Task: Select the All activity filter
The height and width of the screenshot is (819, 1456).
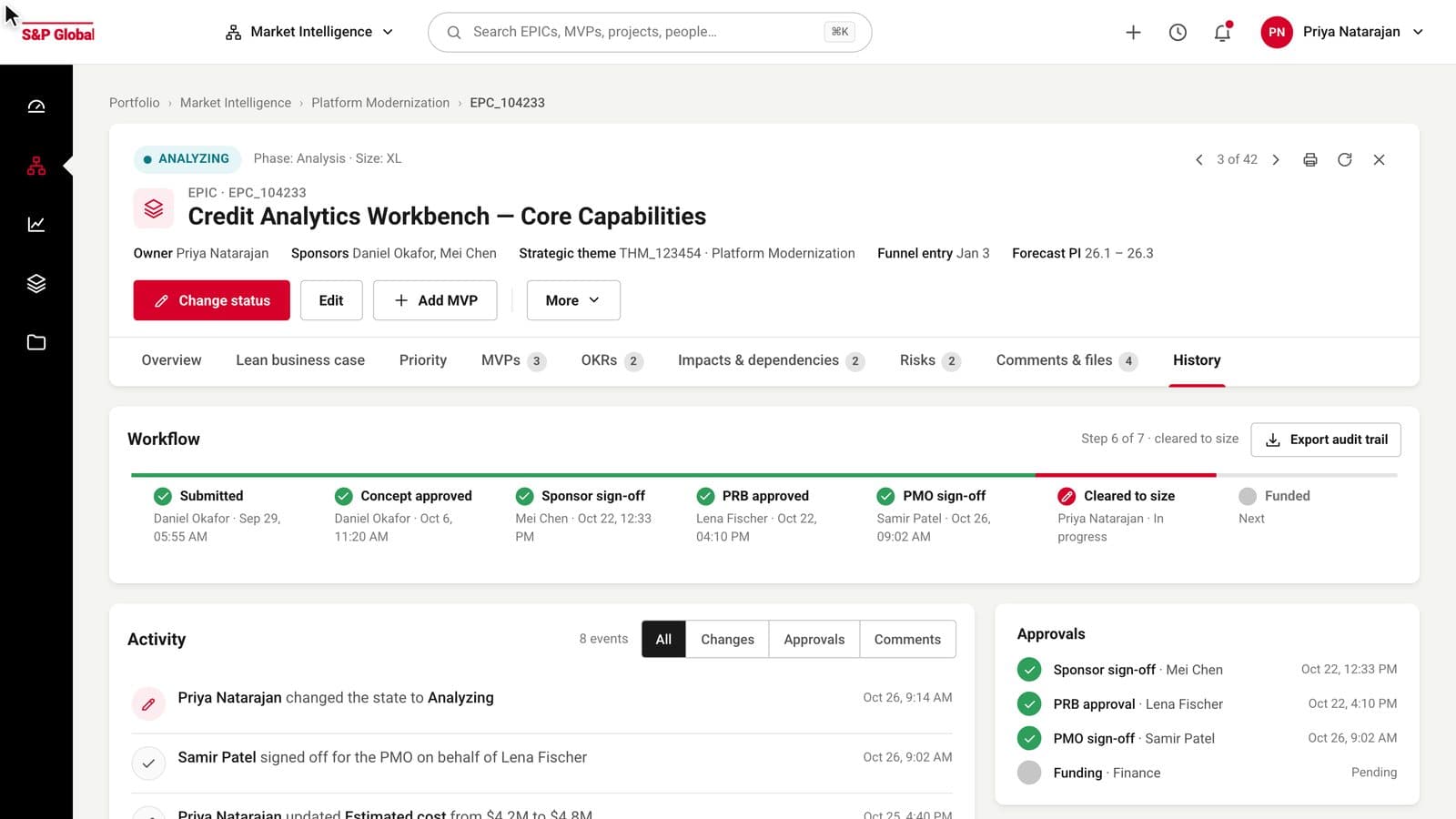Action: click(663, 639)
